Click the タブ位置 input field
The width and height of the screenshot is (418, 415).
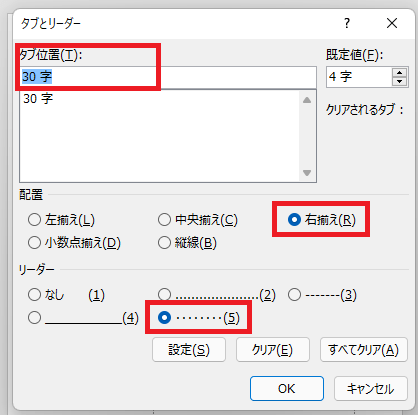point(168,77)
